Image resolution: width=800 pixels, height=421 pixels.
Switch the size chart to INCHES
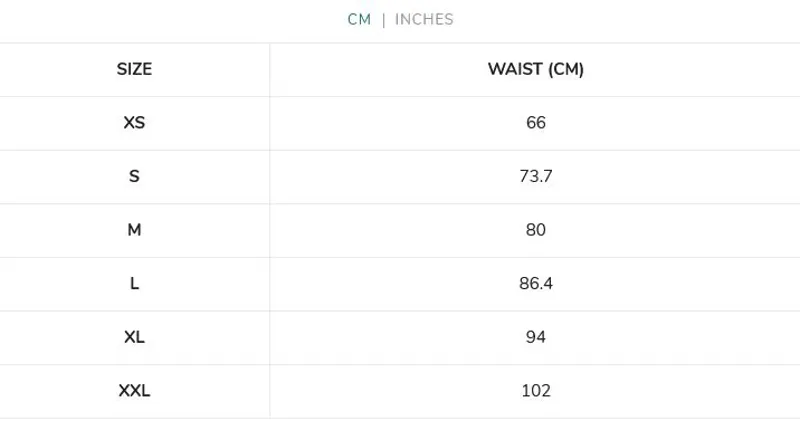pyautogui.click(x=424, y=20)
